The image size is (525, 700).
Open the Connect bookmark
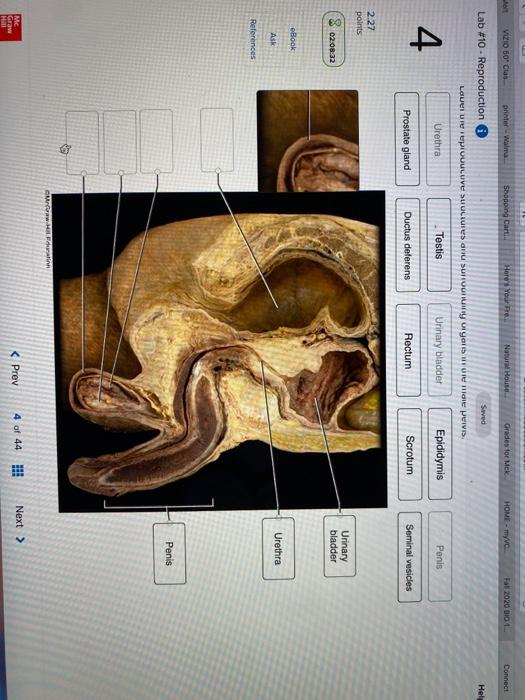(506, 678)
